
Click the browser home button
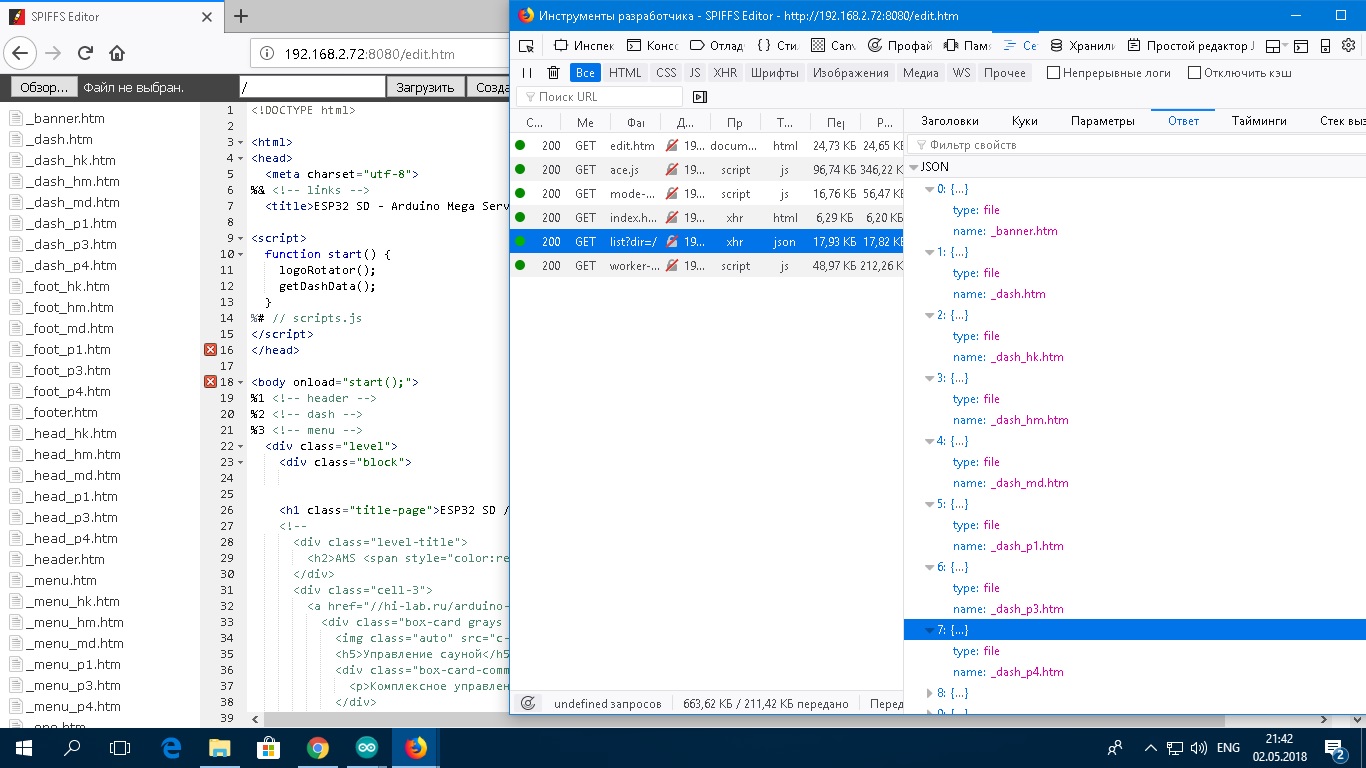coord(117,54)
